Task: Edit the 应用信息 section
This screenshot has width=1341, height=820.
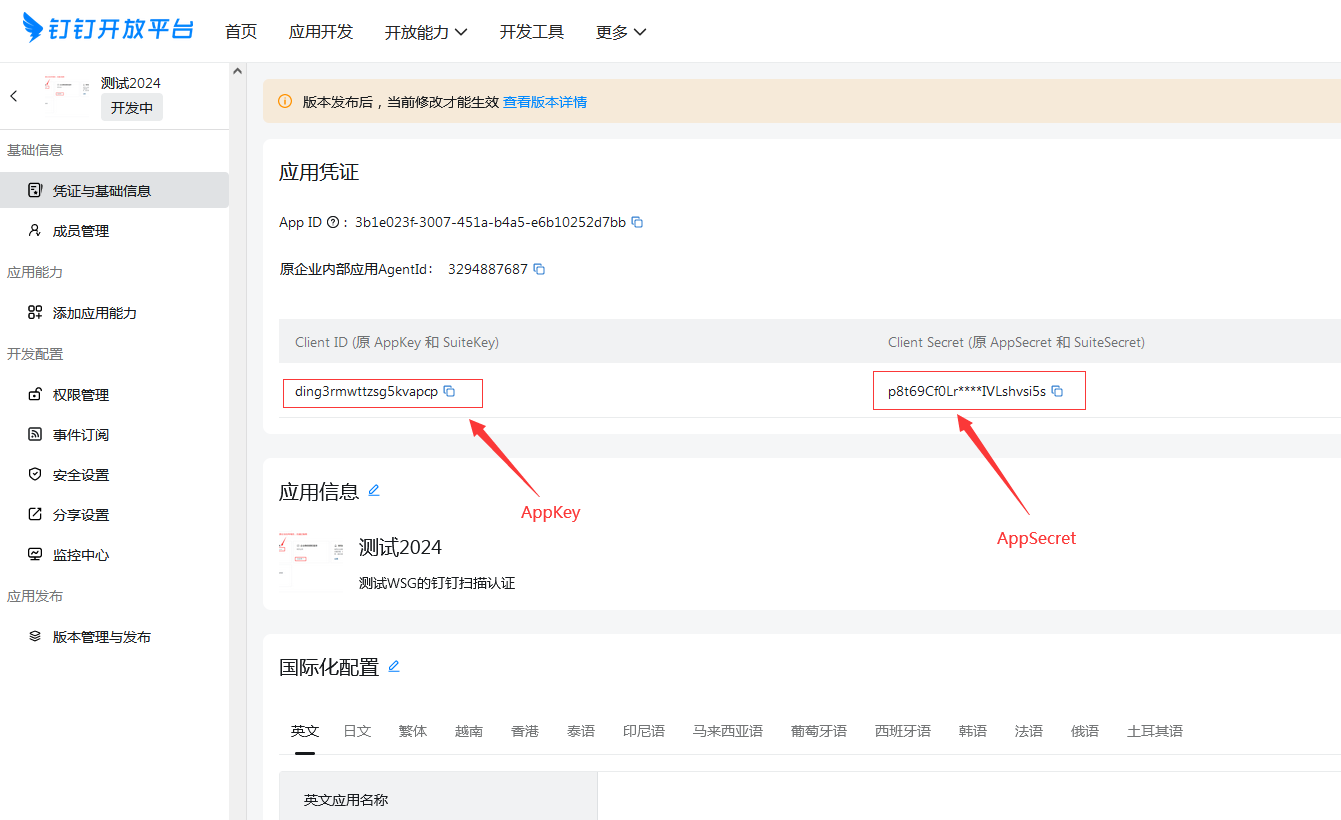Action: pyautogui.click(x=374, y=490)
